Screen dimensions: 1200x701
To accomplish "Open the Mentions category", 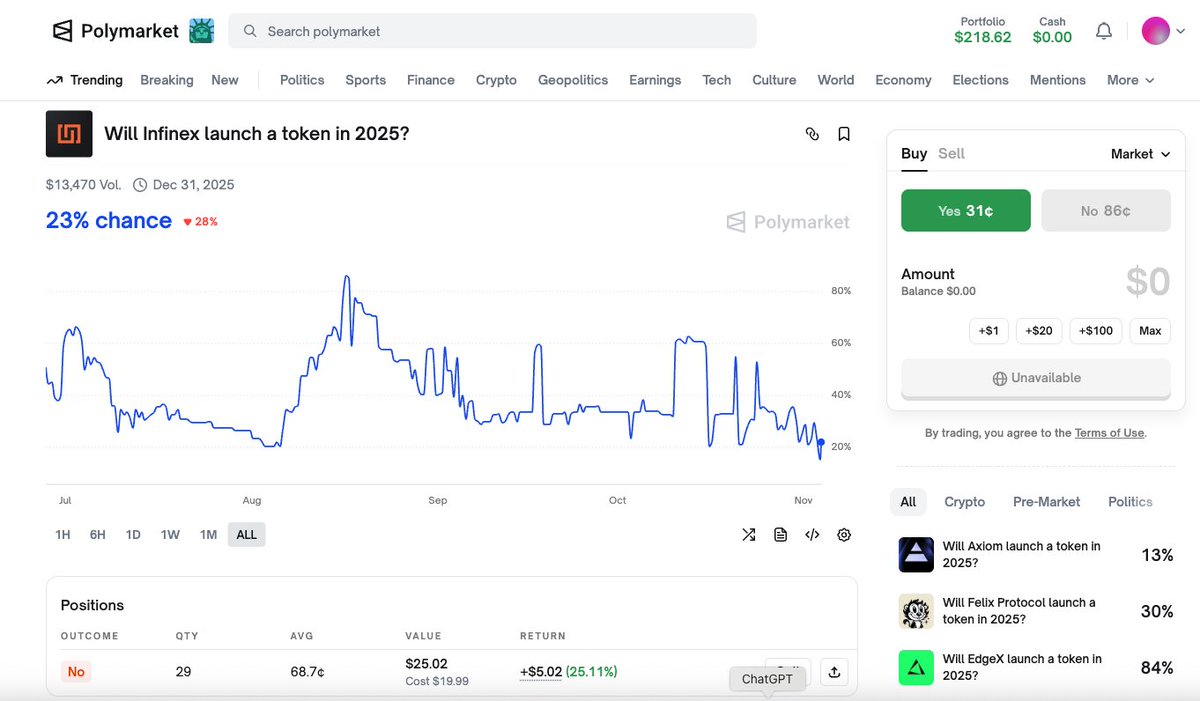I will point(1058,80).
